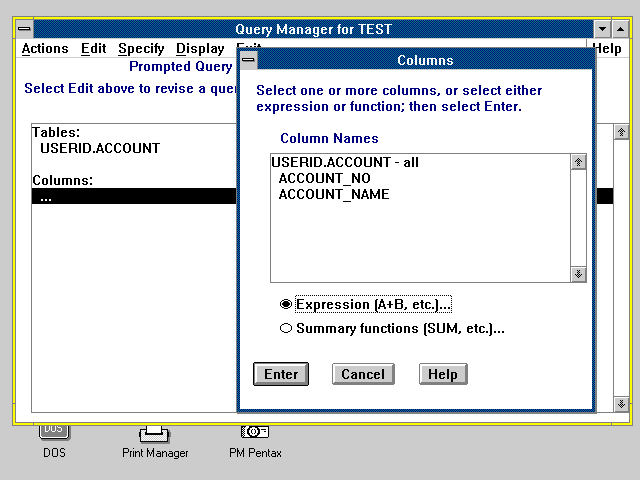This screenshot has width=640, height=480.
Task: Click the Help button in the dialog
Action: (443, 374)
